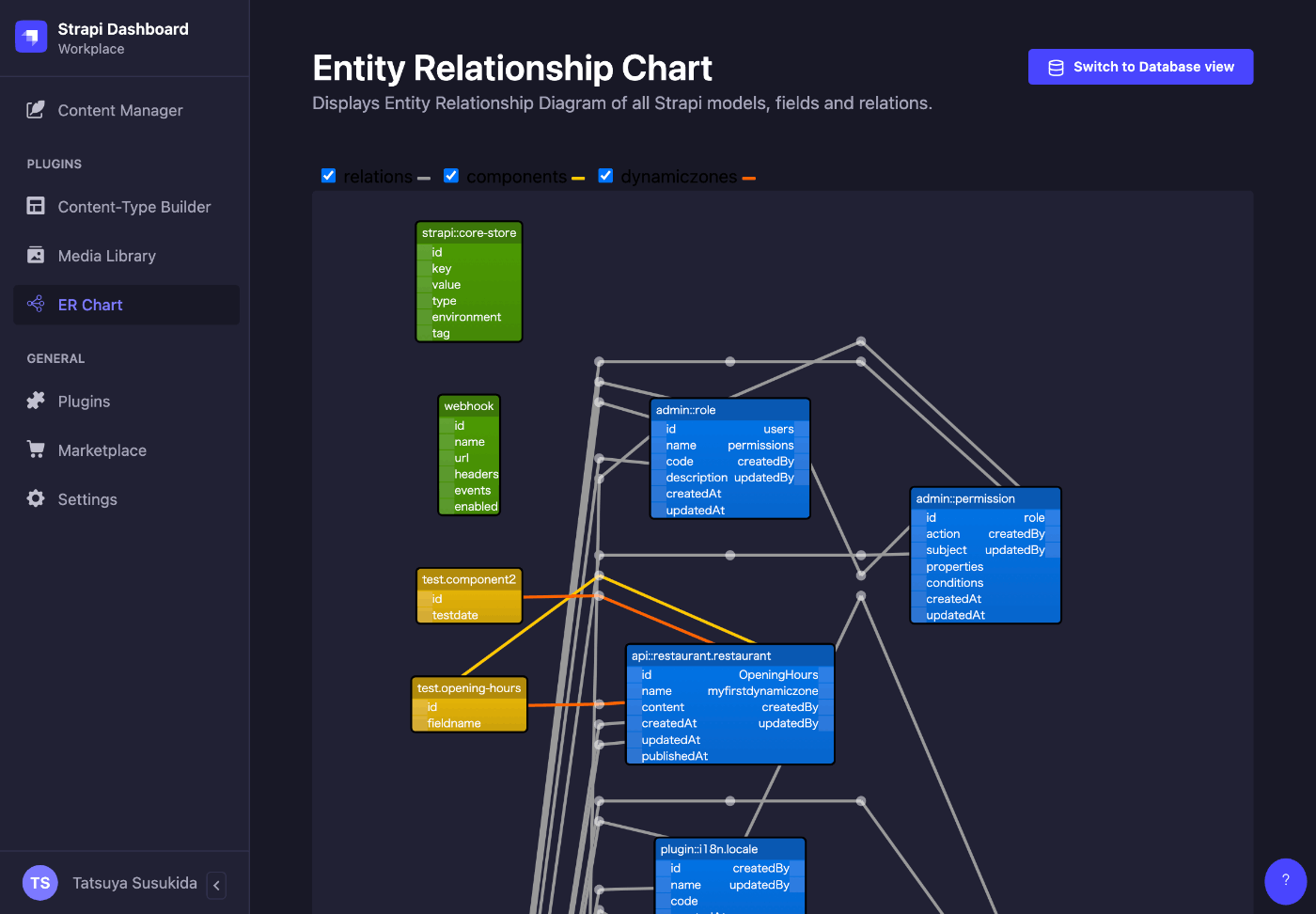Click events field in webhook
The height and width of the screenshot is (914, 1316).
[x=473, y=490]
